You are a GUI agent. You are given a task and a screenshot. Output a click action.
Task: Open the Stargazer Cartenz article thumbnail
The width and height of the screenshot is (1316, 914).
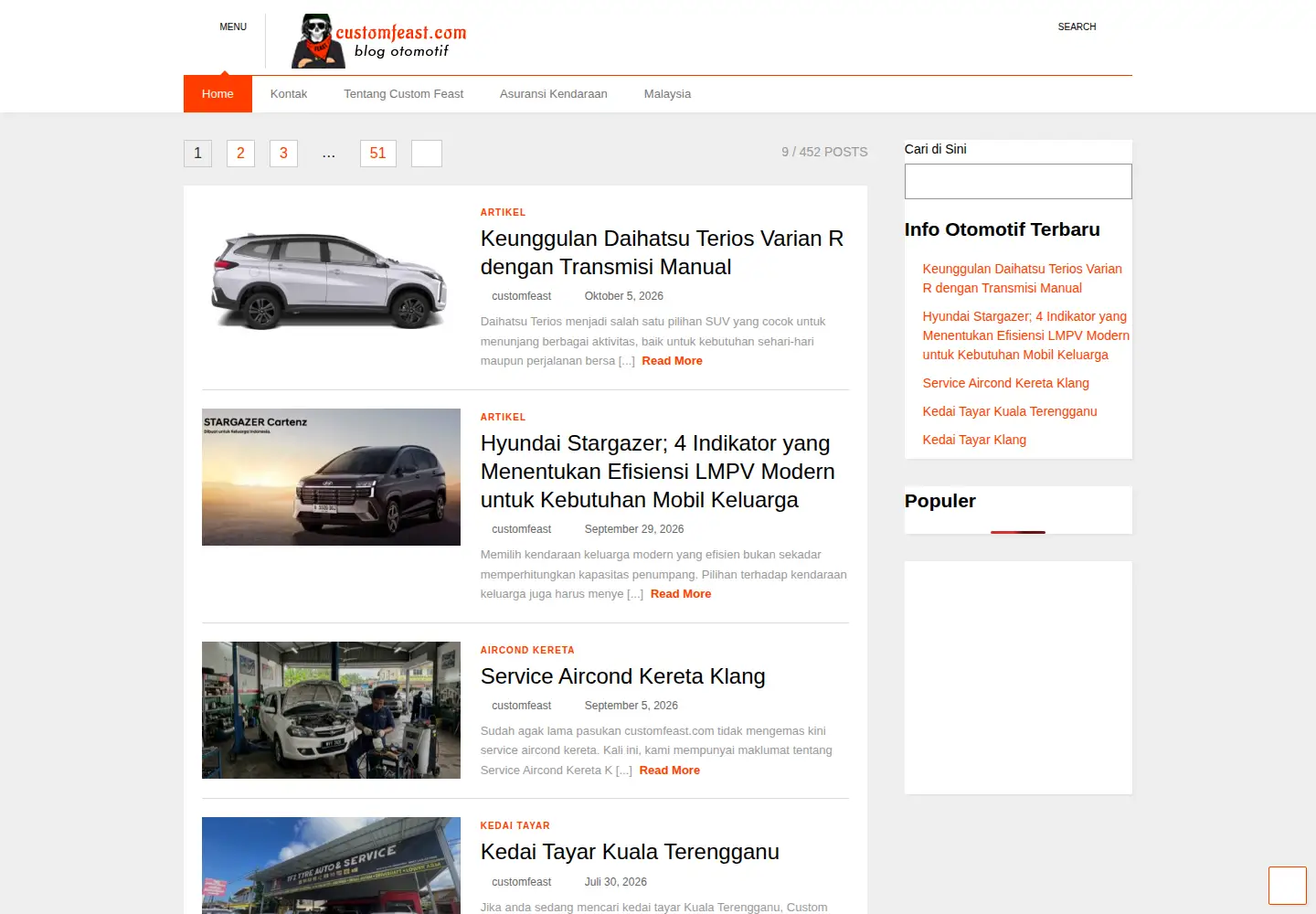[x=331, y=477]
